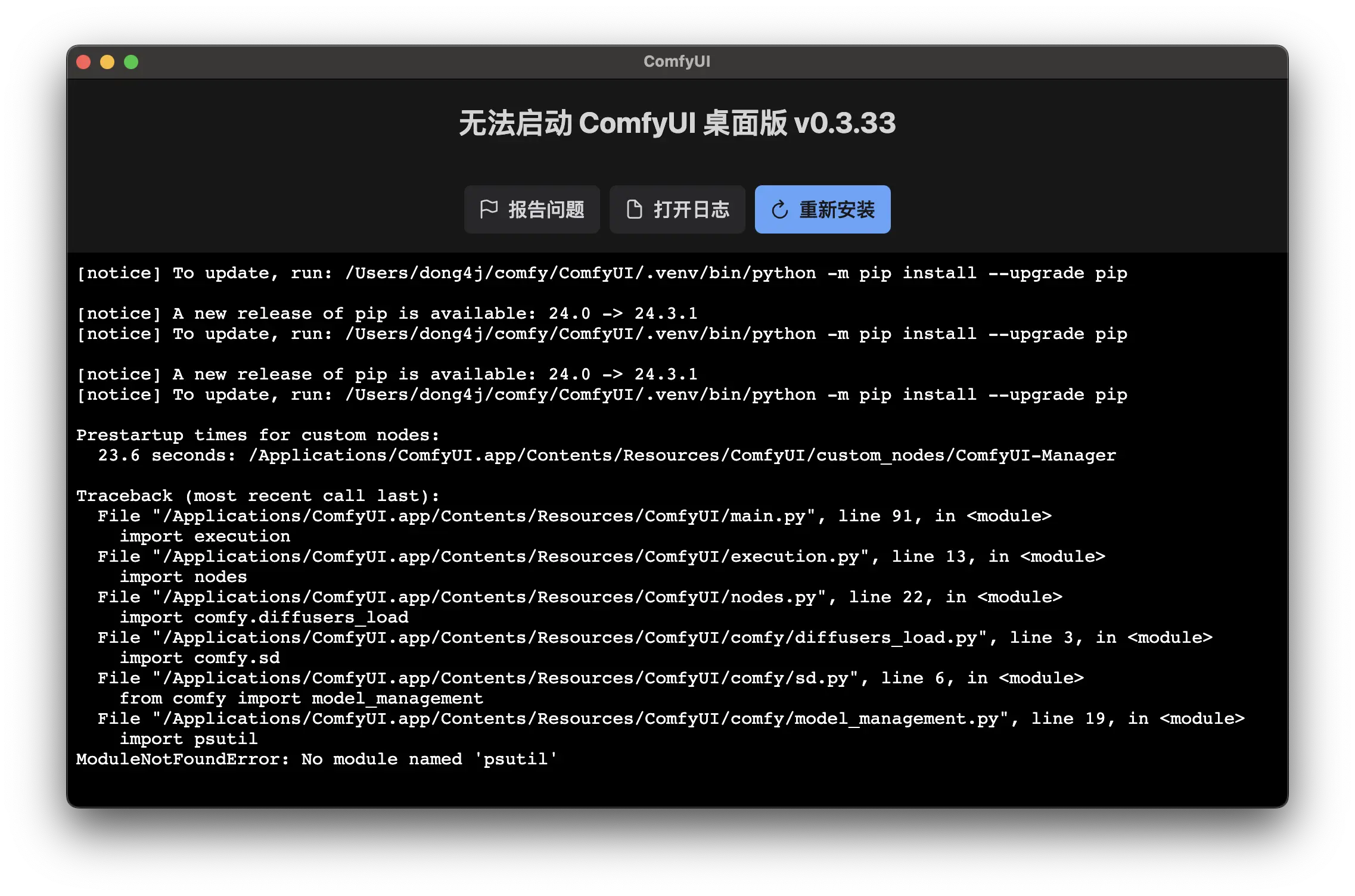Zoom window with the green button
The image size is (1355, 896).
131,62
